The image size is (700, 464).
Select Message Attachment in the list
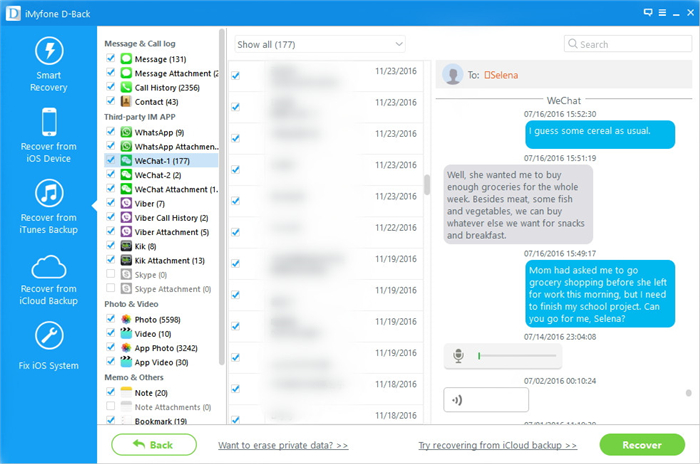click(x=176, y=73)
